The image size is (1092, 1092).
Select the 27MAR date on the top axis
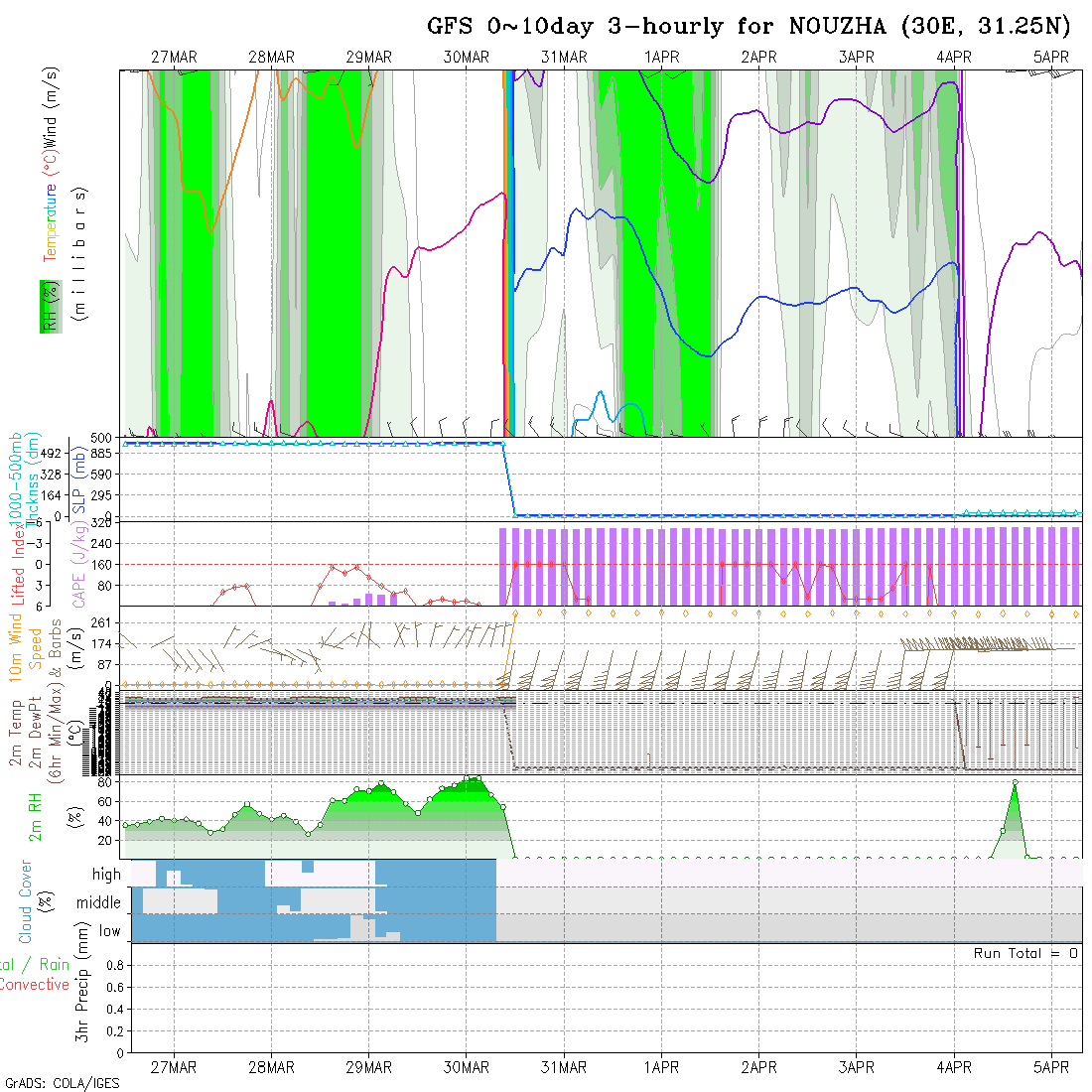point(174,58)
